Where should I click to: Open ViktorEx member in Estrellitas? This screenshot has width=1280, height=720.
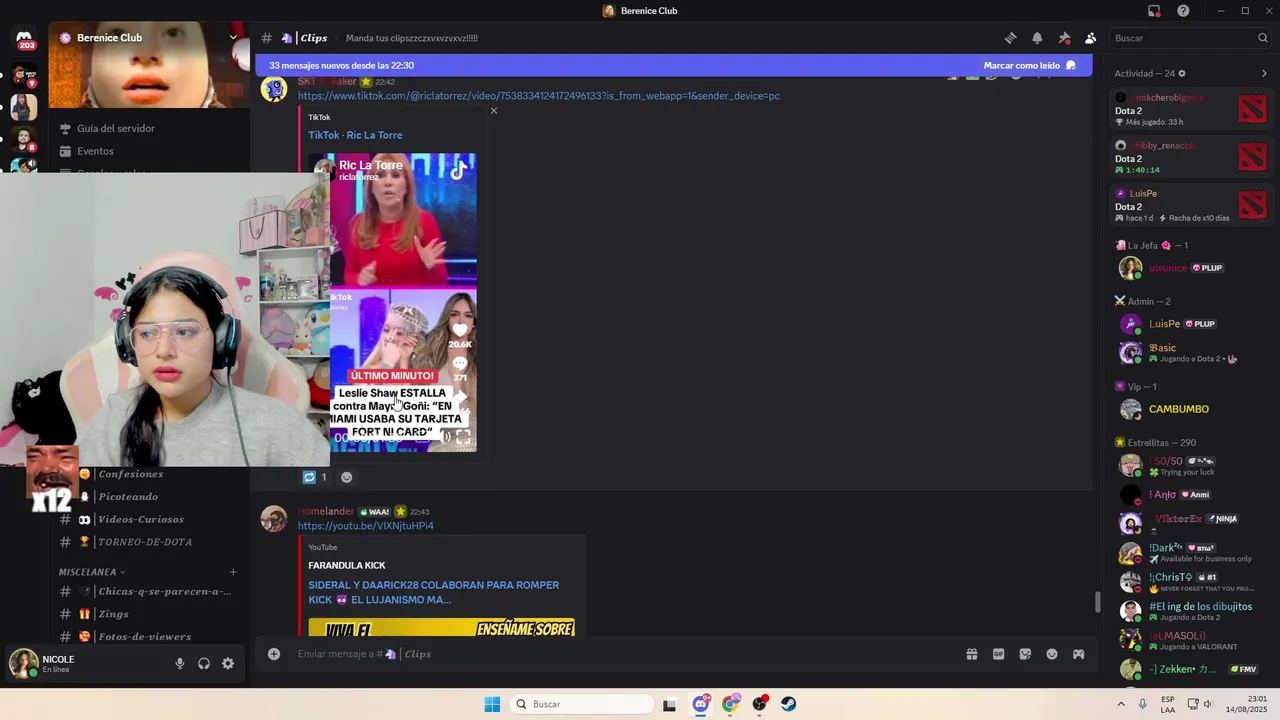point(1191,522)
